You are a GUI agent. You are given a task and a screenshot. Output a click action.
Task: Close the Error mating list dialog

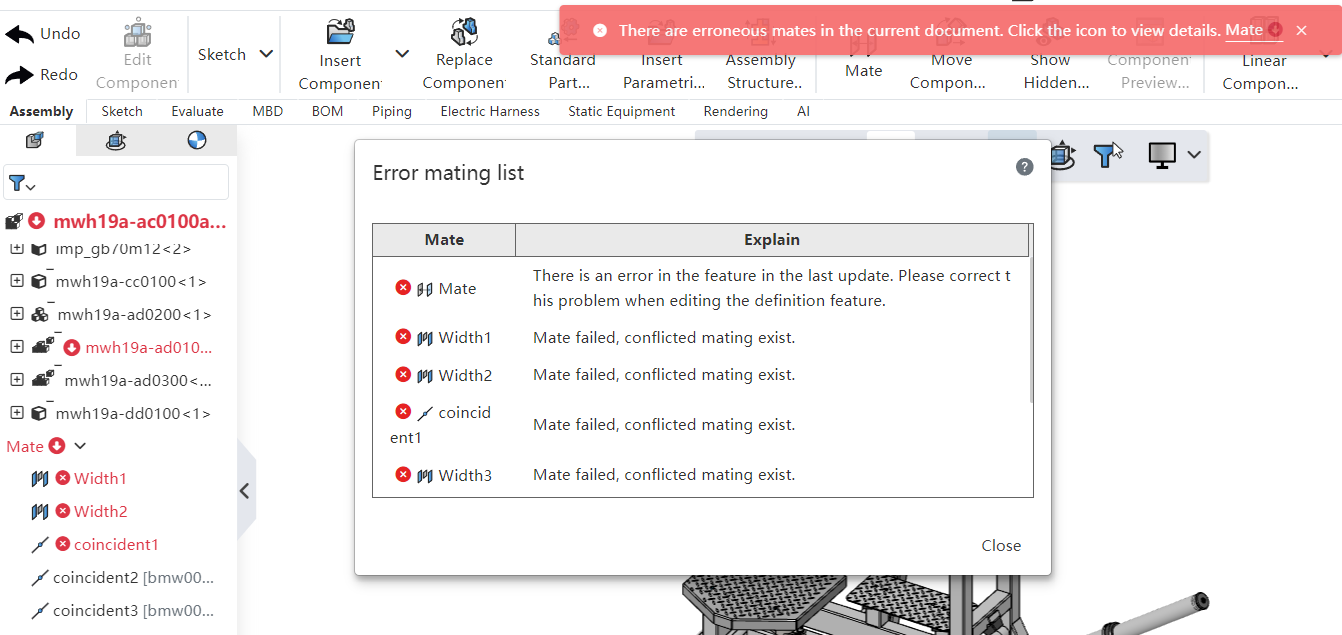point(1000,545)
